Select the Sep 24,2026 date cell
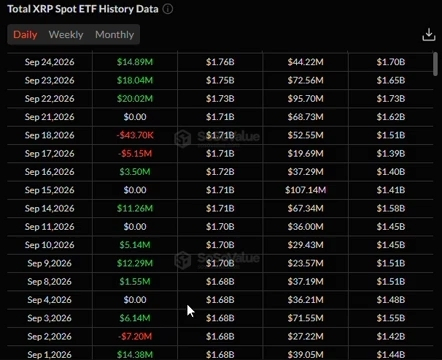 pyautogui.click(x=50, y=62)
